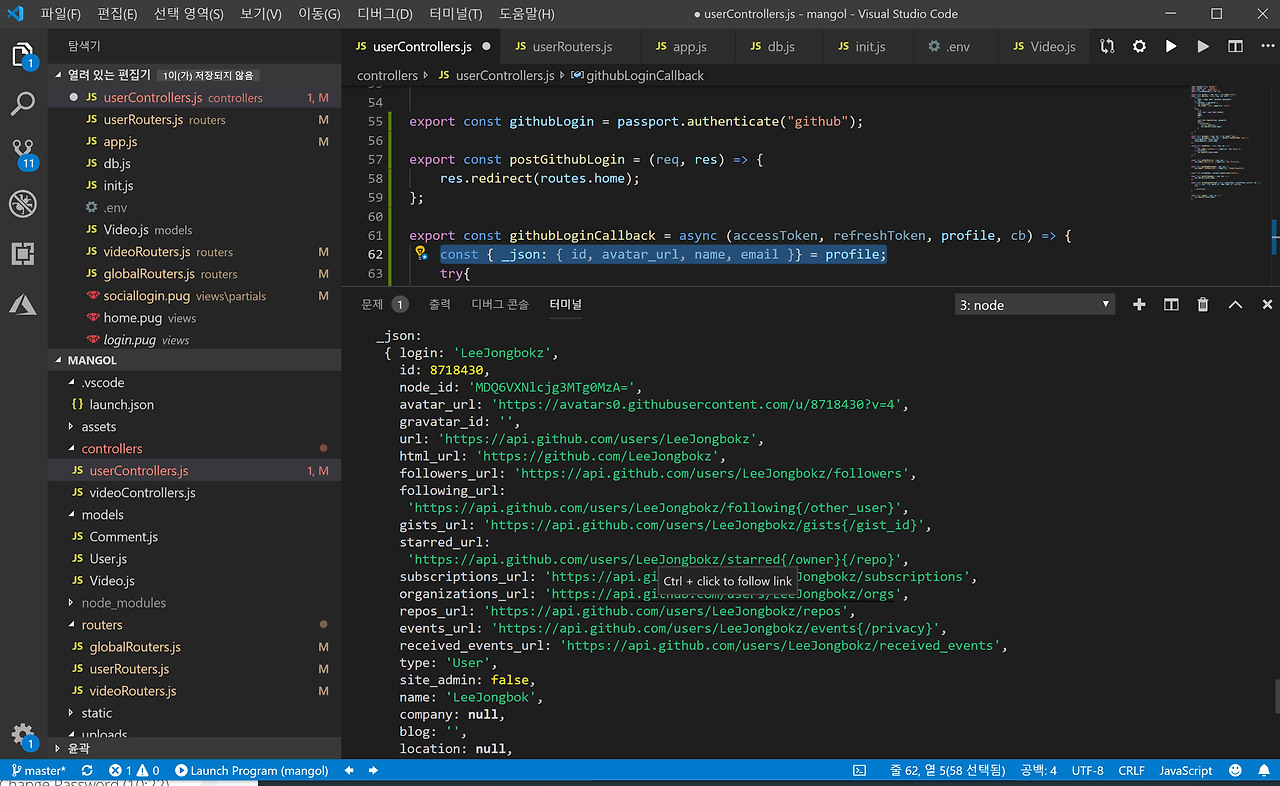This screenshot has width=1280, height=786.
Task: Open the Azure view icon
Action: pyautogui.click(x=23, y=304)
